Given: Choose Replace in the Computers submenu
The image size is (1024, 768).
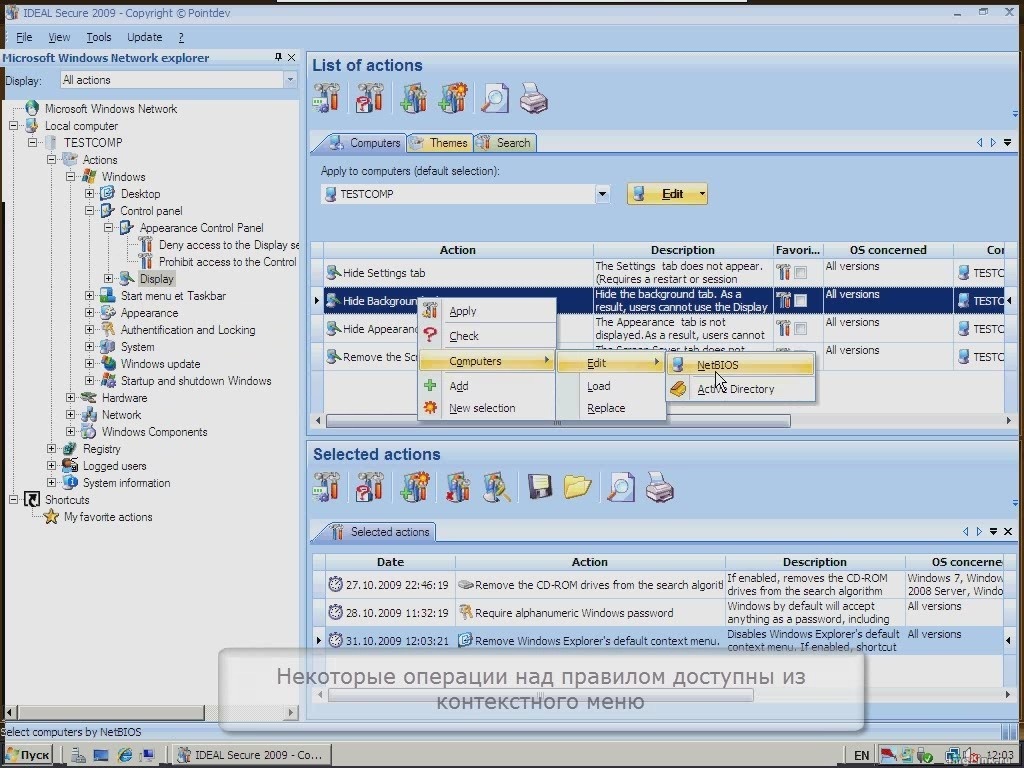Looking at the screenshot, I should tap(611, 408).
